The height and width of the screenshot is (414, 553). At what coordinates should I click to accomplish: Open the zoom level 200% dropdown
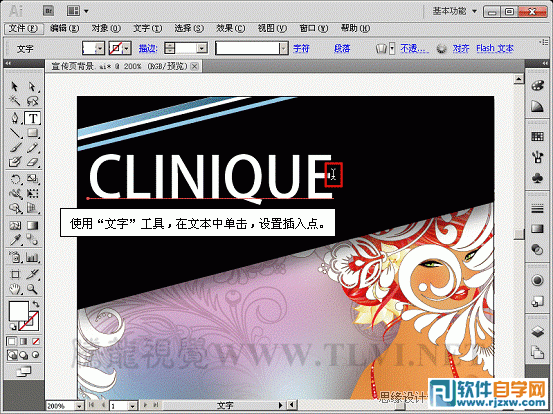tap(79, 406)
